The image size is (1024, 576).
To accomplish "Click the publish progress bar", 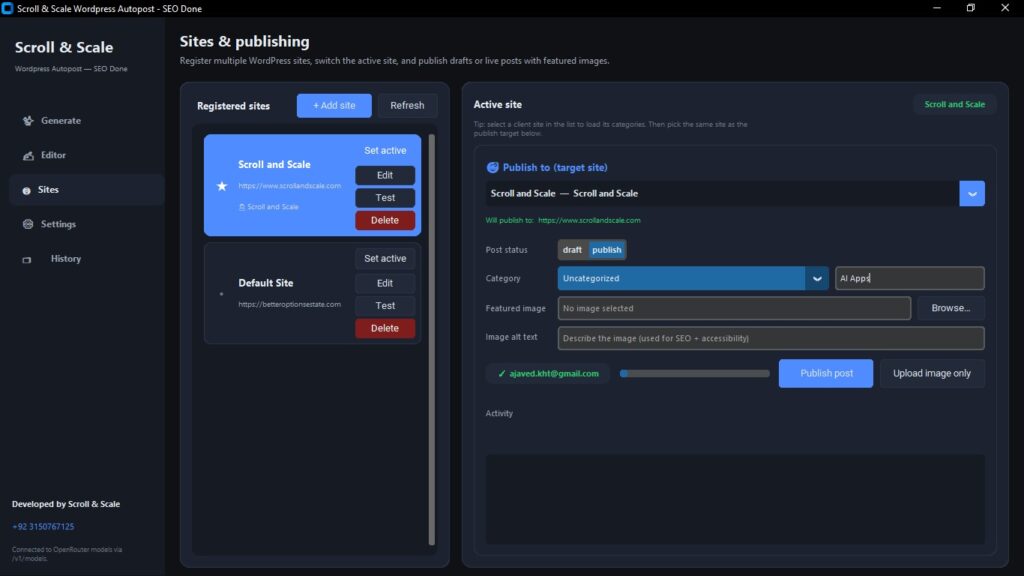I will [x=694, y=374].
